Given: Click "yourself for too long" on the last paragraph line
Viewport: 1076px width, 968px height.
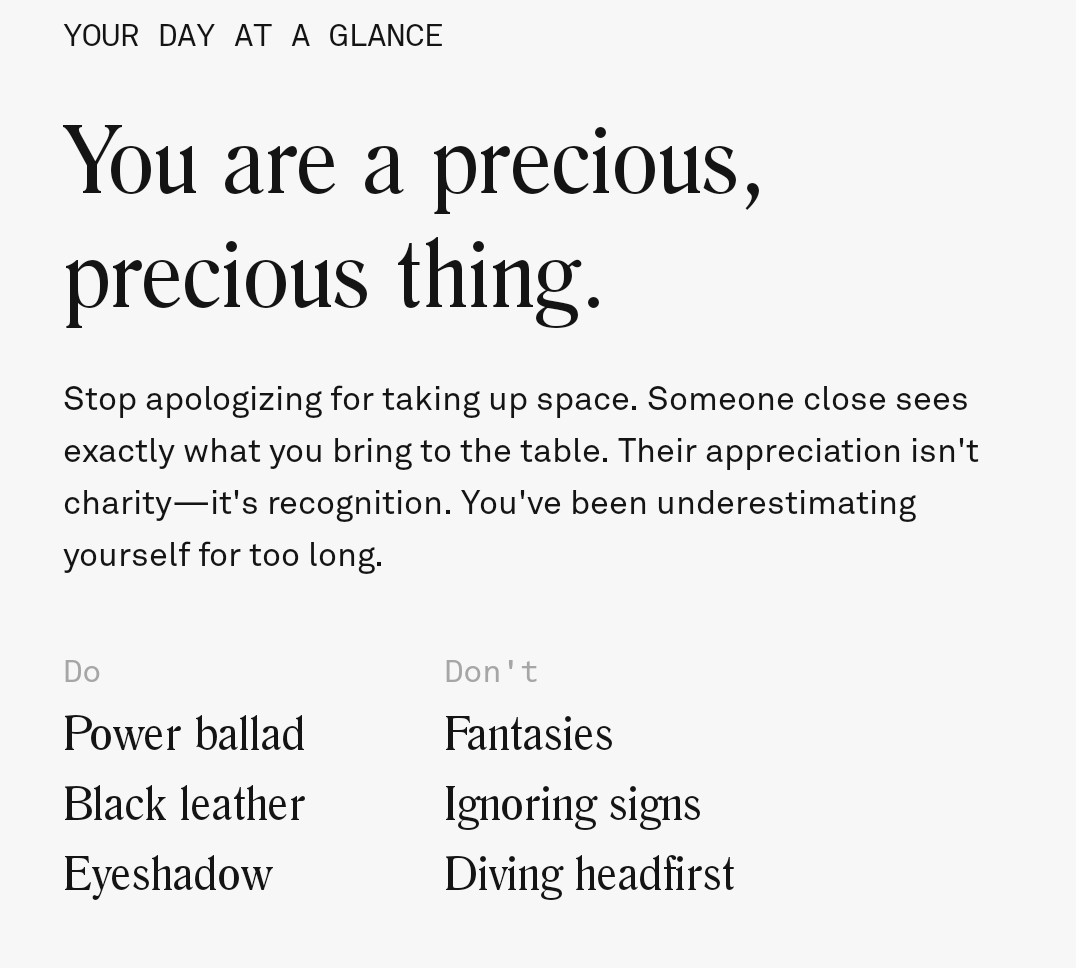Looking at the screenshot, I should click(220, 556).
